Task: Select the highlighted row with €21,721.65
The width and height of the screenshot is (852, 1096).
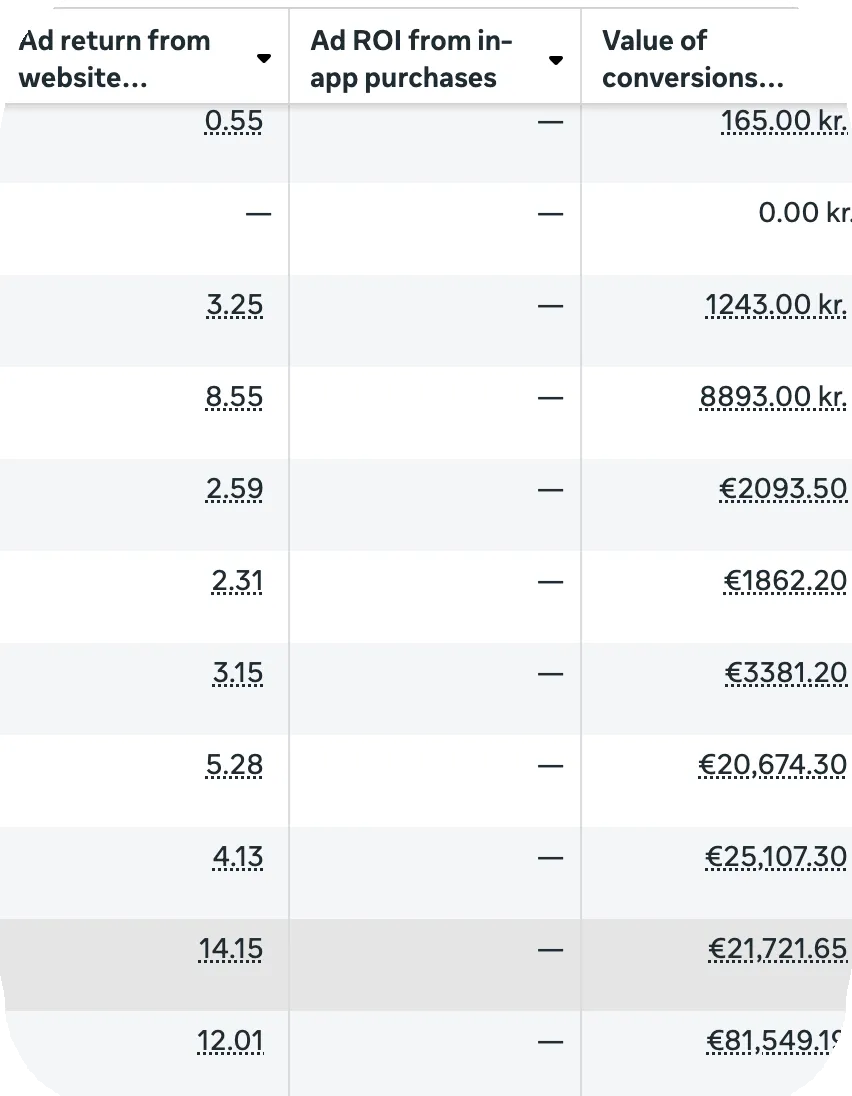Action: pos(426,965)
